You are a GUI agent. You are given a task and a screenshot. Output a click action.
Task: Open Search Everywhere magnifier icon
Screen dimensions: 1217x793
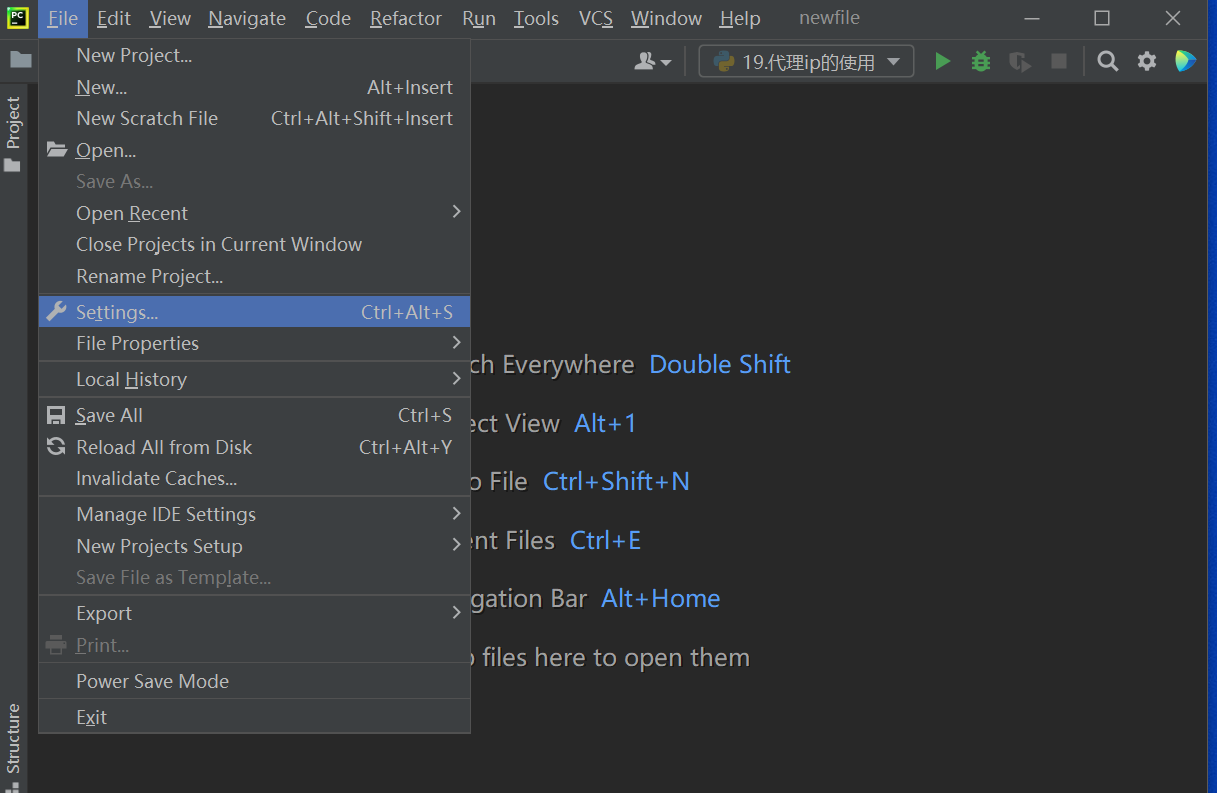[x=1108, y=62]
